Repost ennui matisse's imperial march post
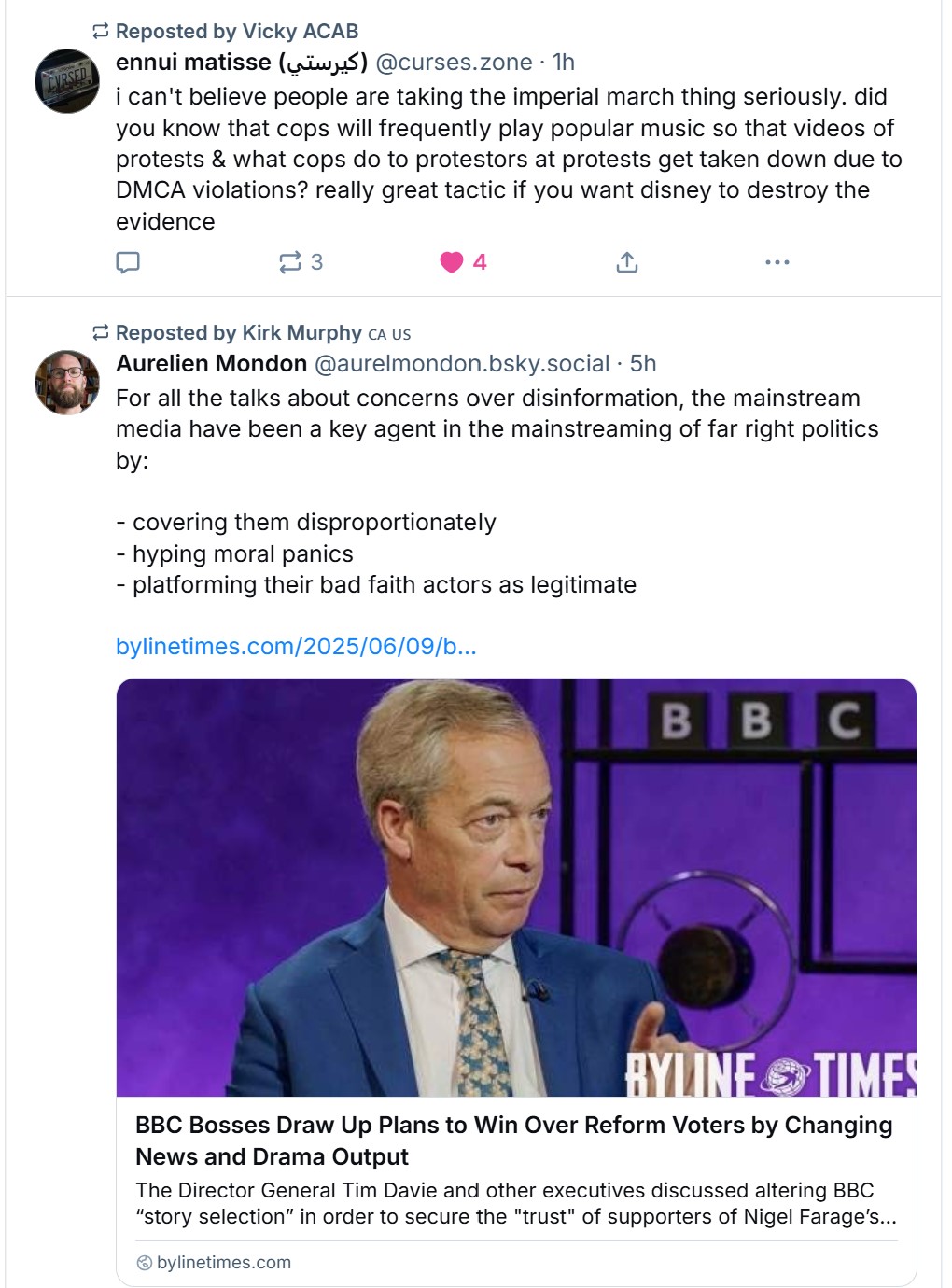 pyautogui.click(x=291, y=262)
